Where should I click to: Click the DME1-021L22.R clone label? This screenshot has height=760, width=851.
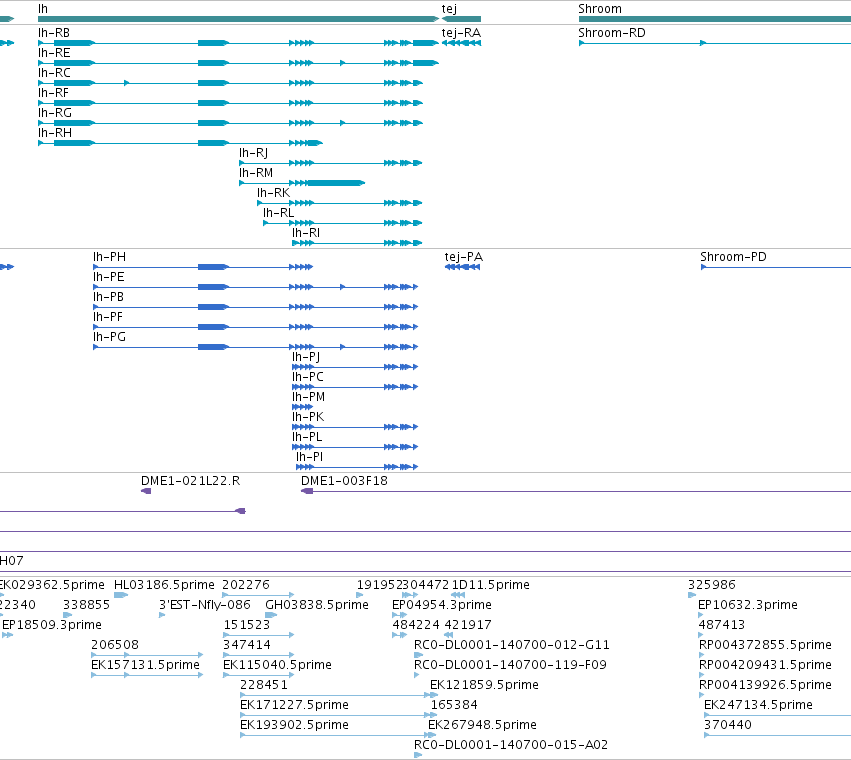[190, 481]
